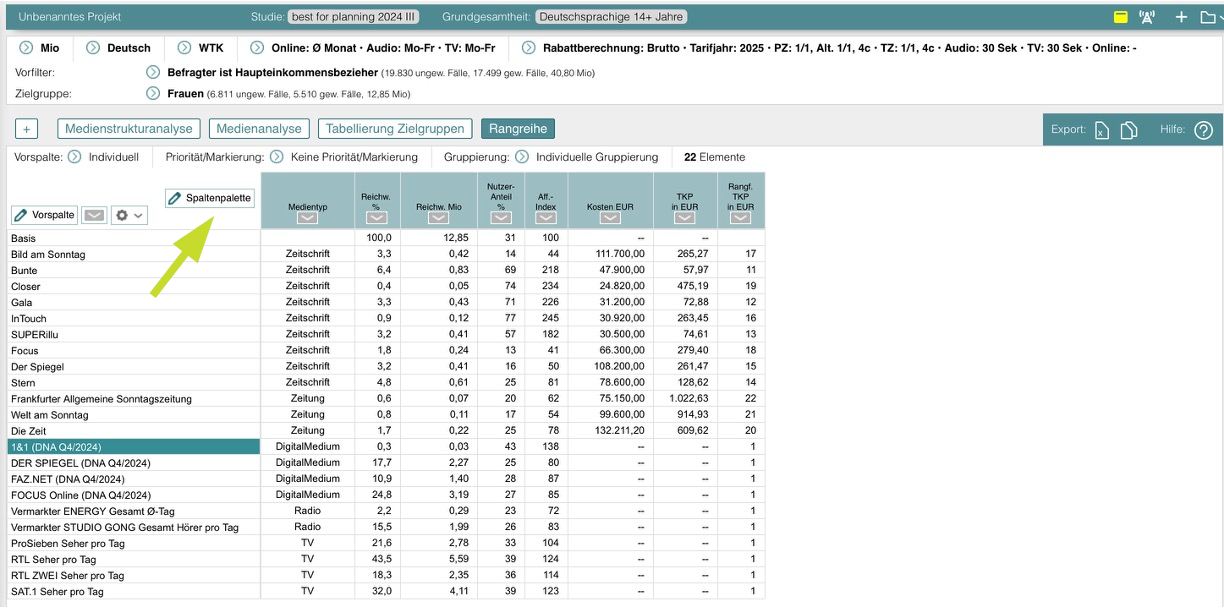Open the Hilfe question mark icon
The image size is (1224, 608).
click(1203, 130)
